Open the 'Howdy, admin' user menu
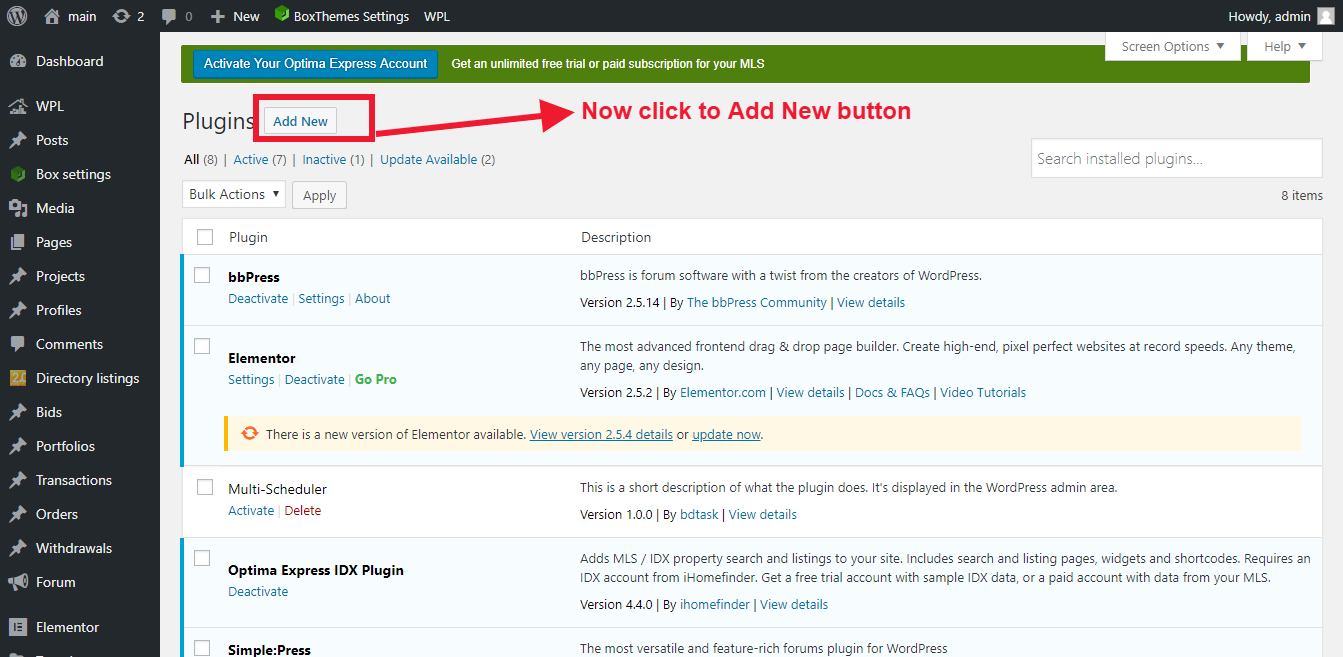The height and width of the screenshot is (657, 1343). pyautogui.click(x=1281, y=16)
